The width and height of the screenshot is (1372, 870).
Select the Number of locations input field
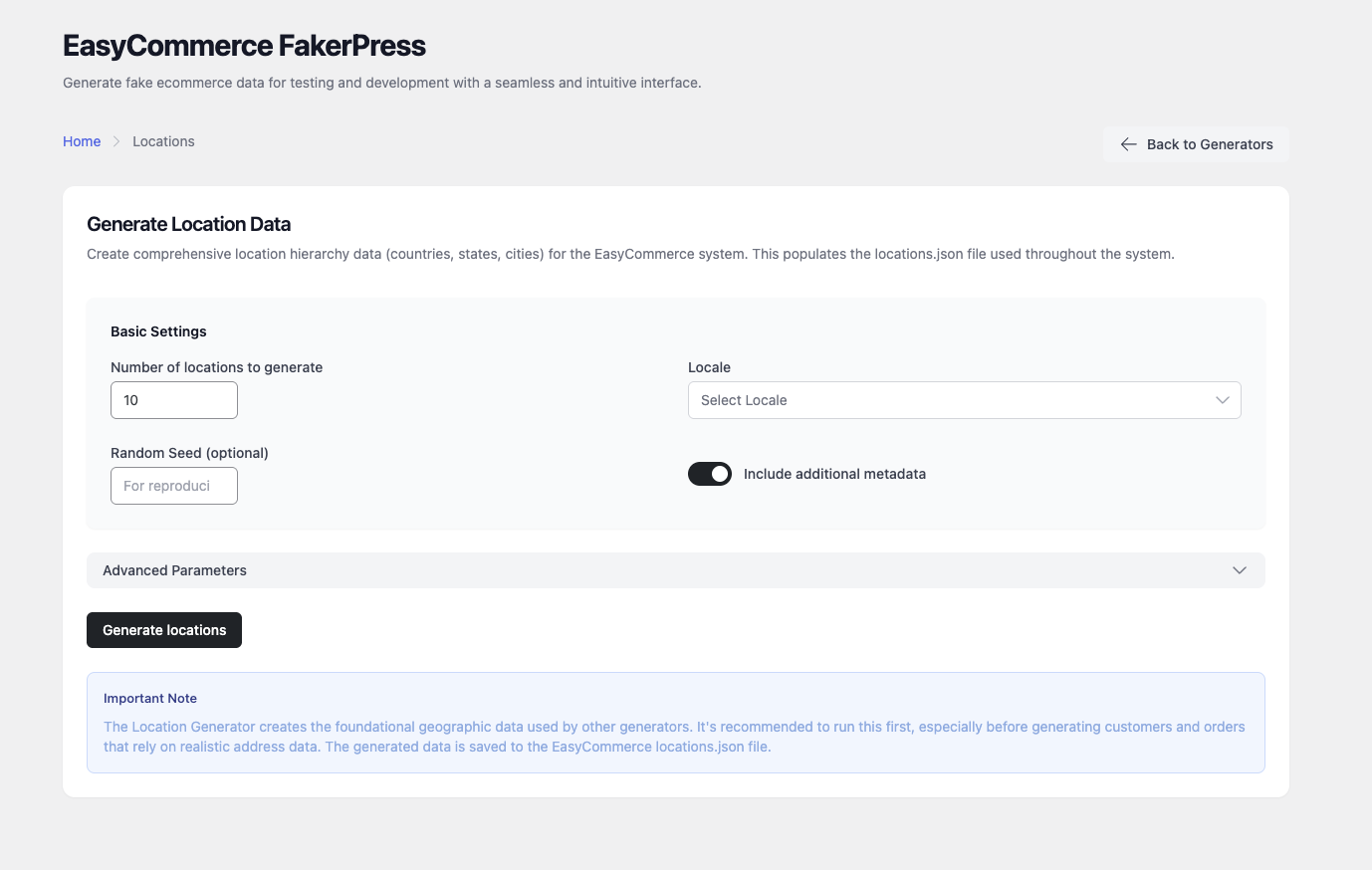click(173, 399)
